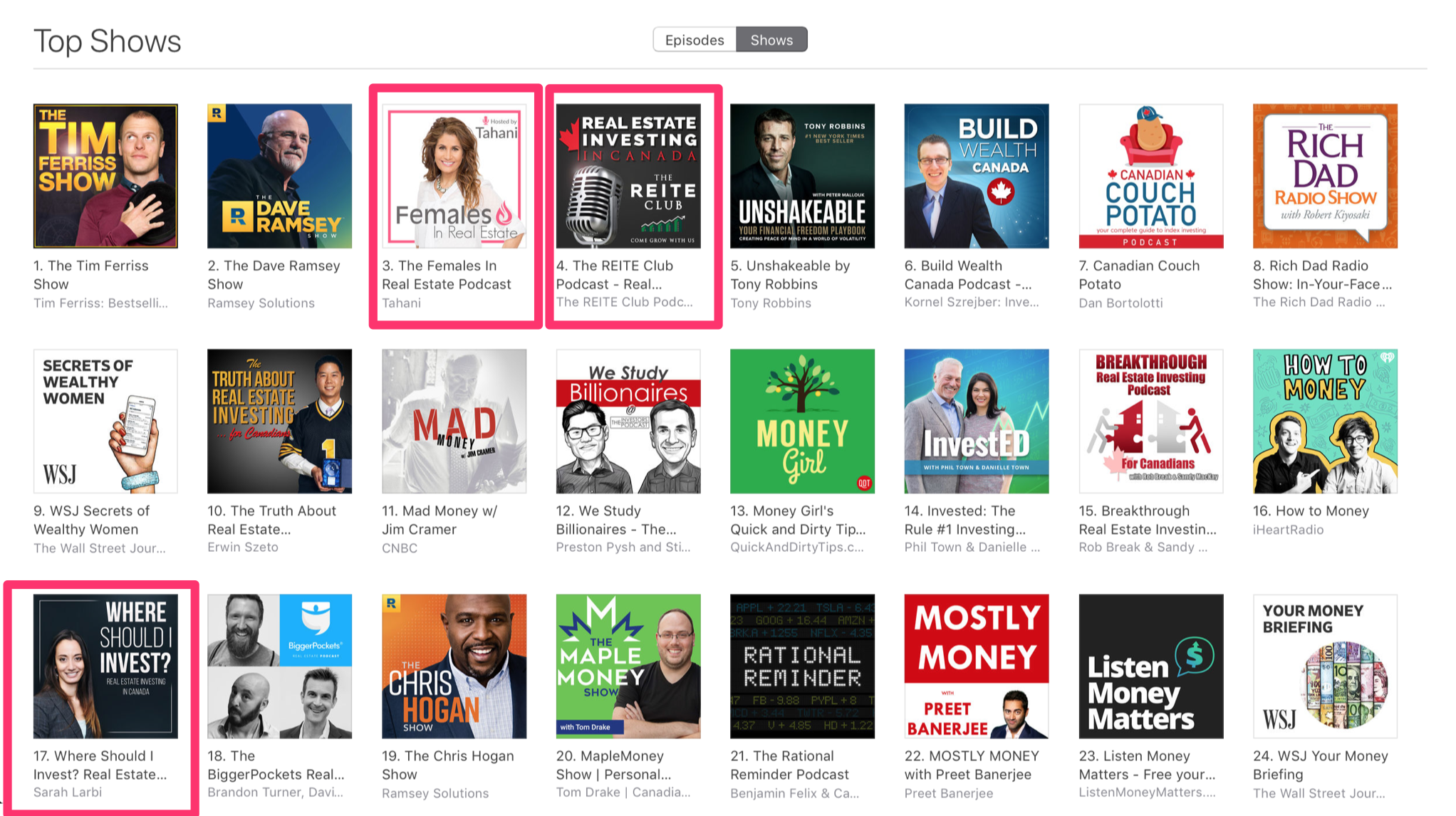Open Females In Real Estate podcast artwork
The height and width of the screenshot is (816, 1456).
[454, 176]
